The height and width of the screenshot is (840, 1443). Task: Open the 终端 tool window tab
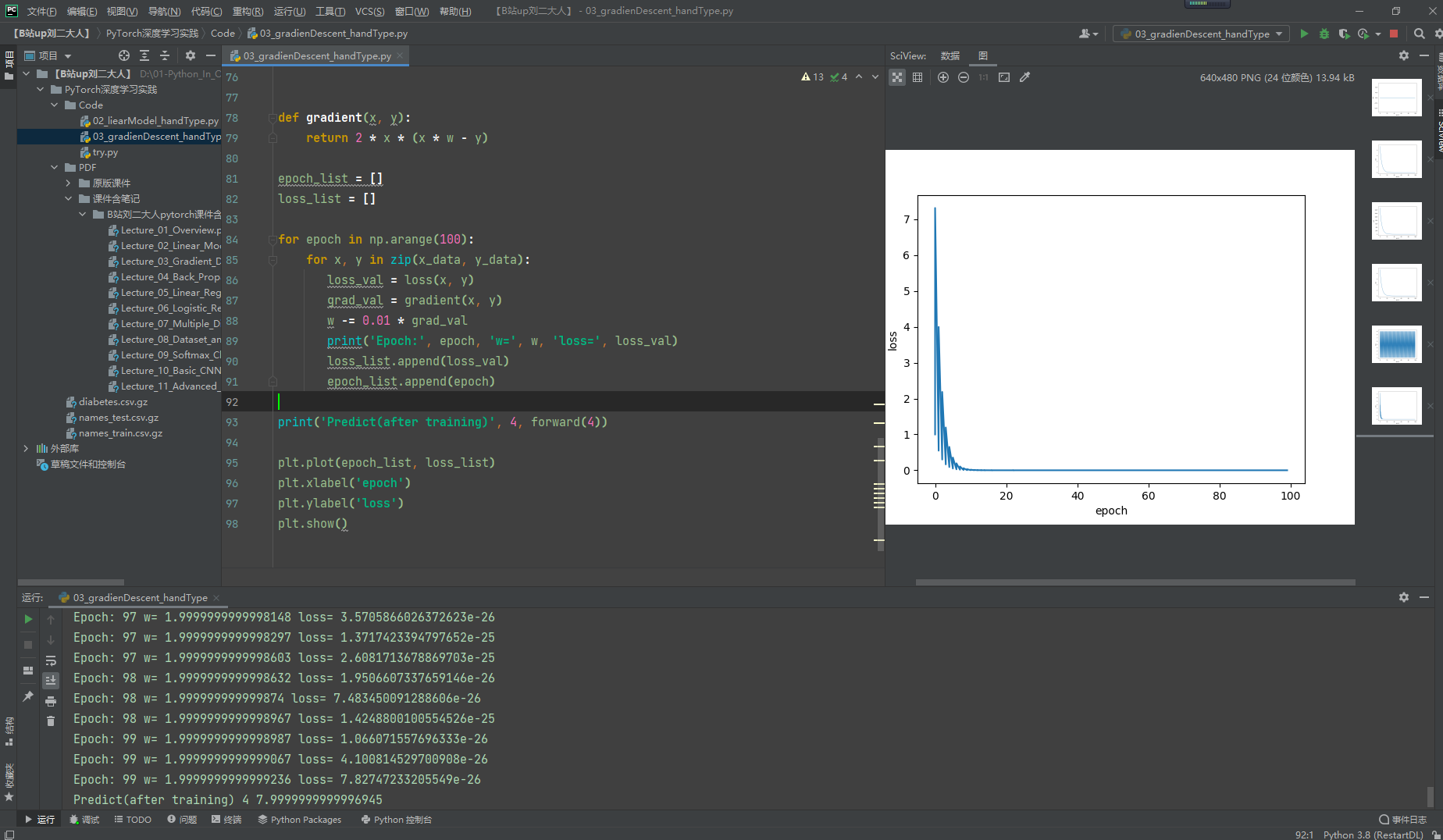point(226,820)
